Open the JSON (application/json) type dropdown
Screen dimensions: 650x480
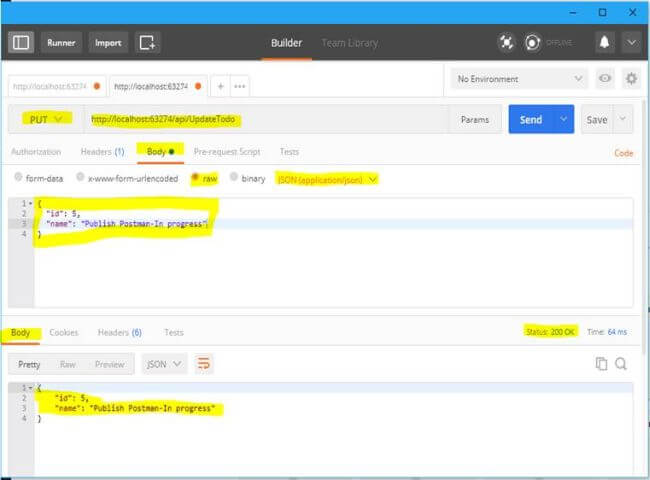(327, 179)
